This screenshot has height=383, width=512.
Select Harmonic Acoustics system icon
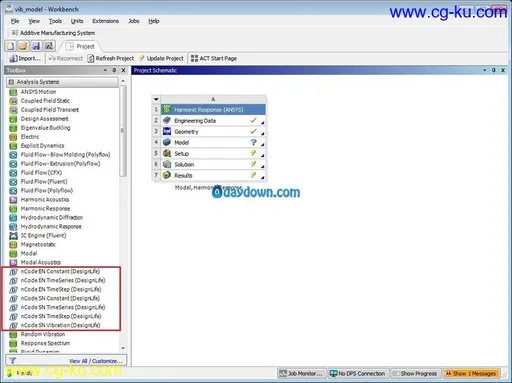[x=13, y=200]
